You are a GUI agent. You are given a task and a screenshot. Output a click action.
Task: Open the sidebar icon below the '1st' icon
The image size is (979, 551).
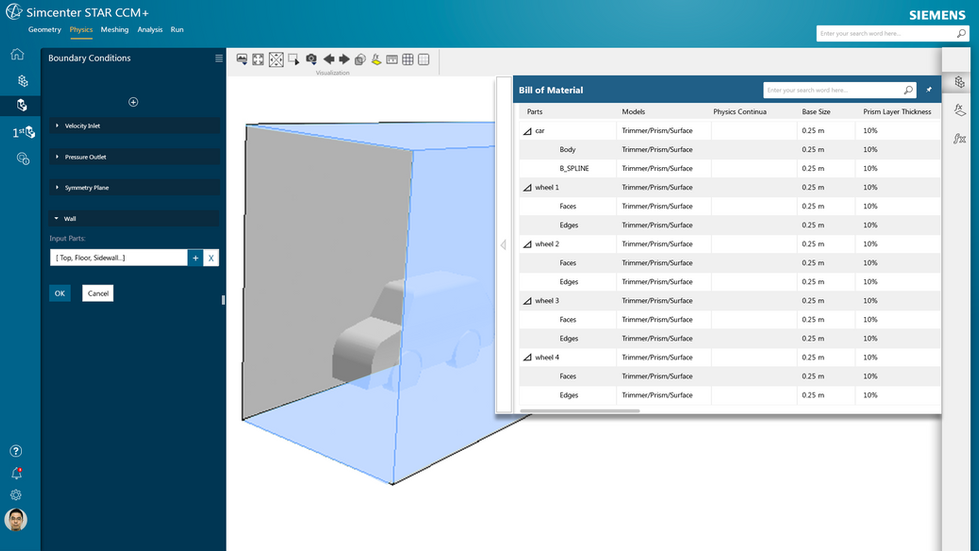pos(23,158)
